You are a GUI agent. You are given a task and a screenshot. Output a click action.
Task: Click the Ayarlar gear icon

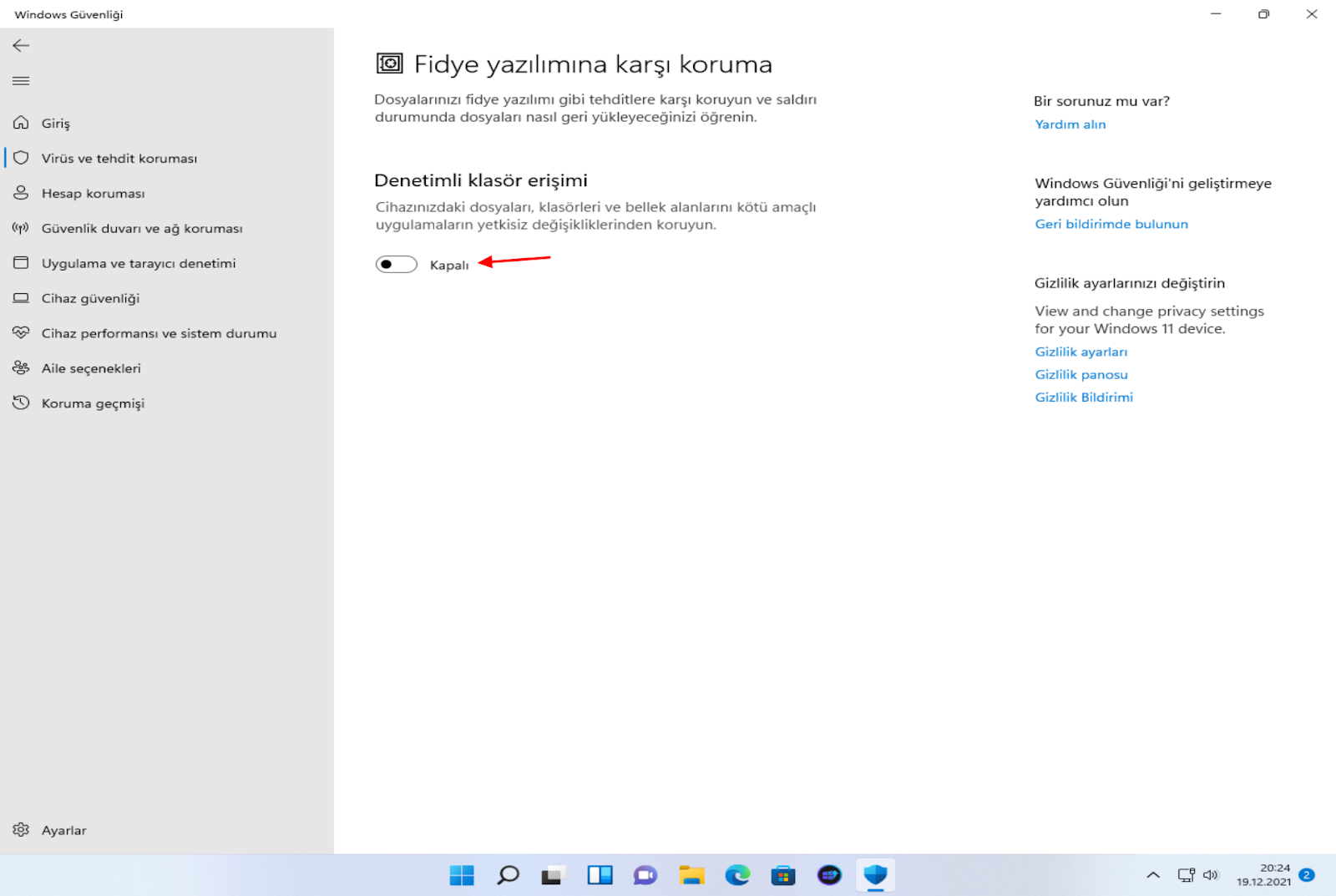coord(21,830)
